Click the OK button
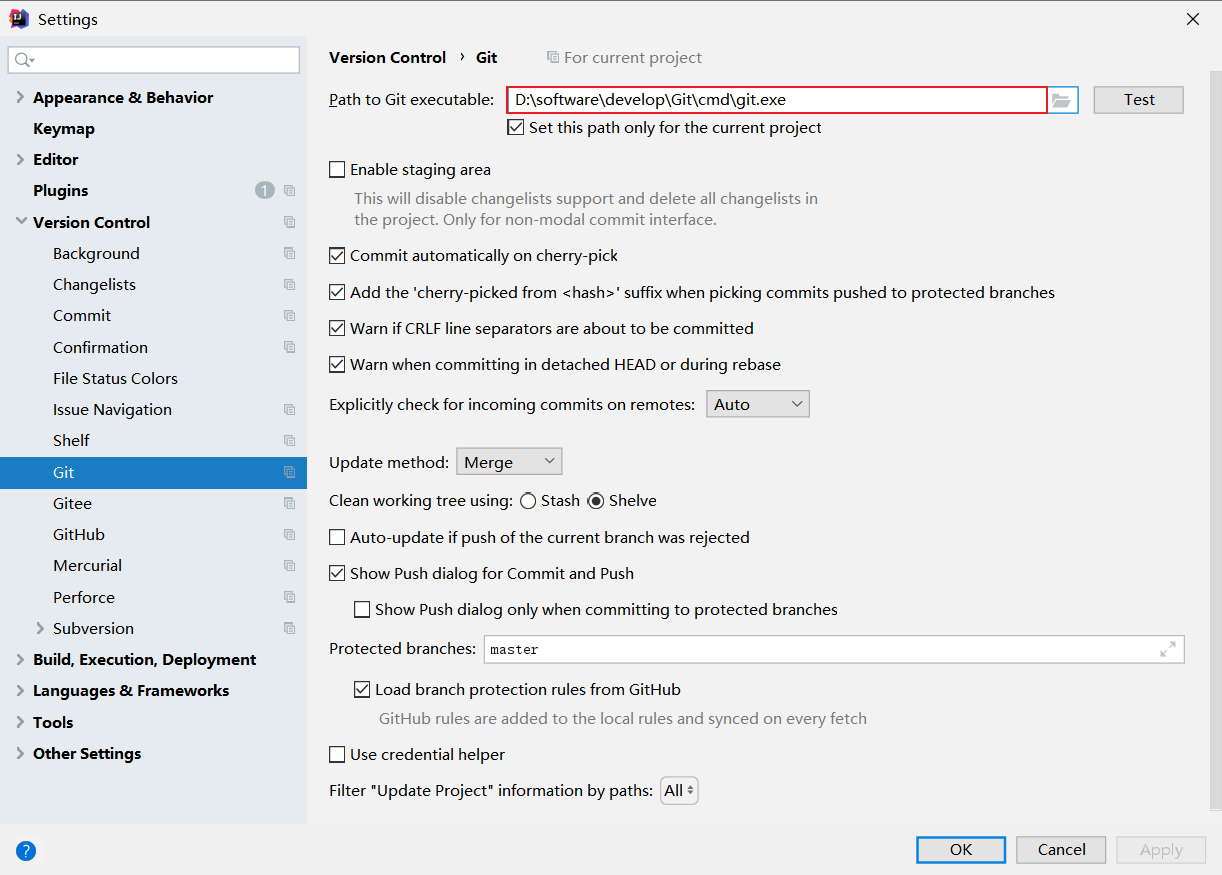The height and width of the screenshot is (875, 1222). point(961,850)
